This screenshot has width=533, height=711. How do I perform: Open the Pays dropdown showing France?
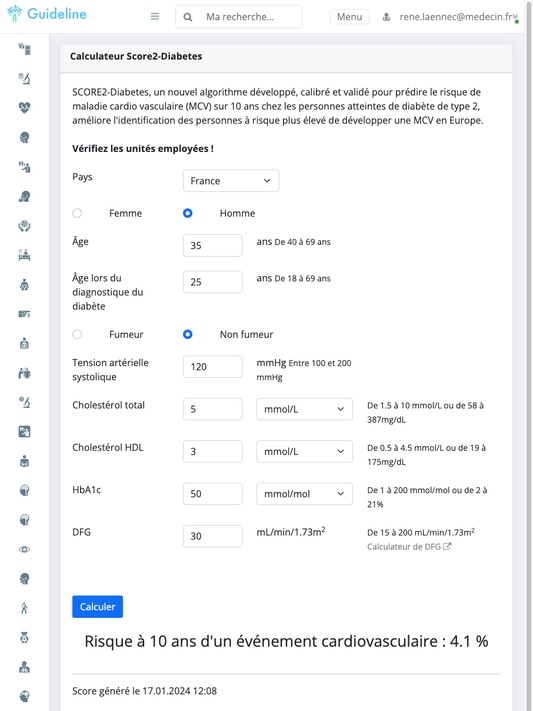231,181
